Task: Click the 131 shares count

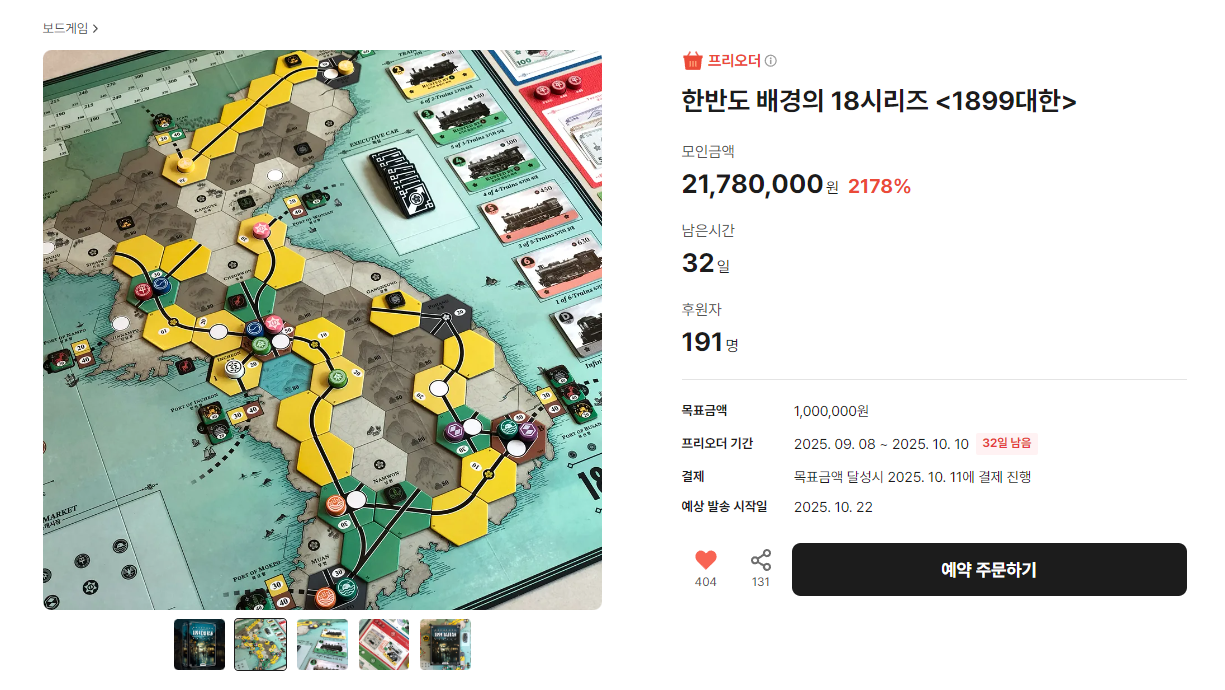Action: [760, 581]
